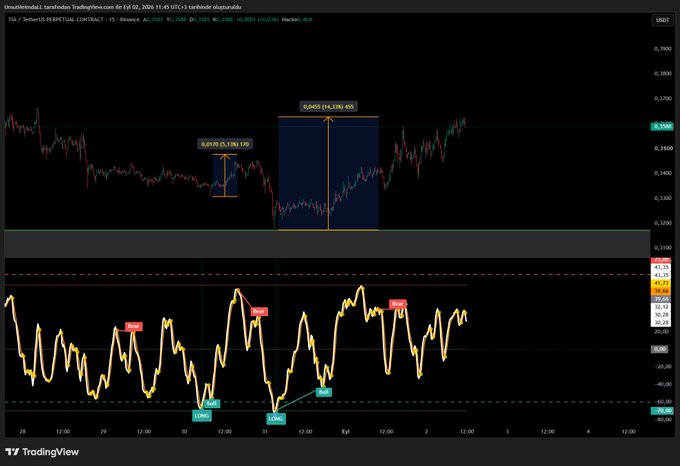680x466 pixels.
Task: Click the Eyl month marker on time axis
Action: 346,432
